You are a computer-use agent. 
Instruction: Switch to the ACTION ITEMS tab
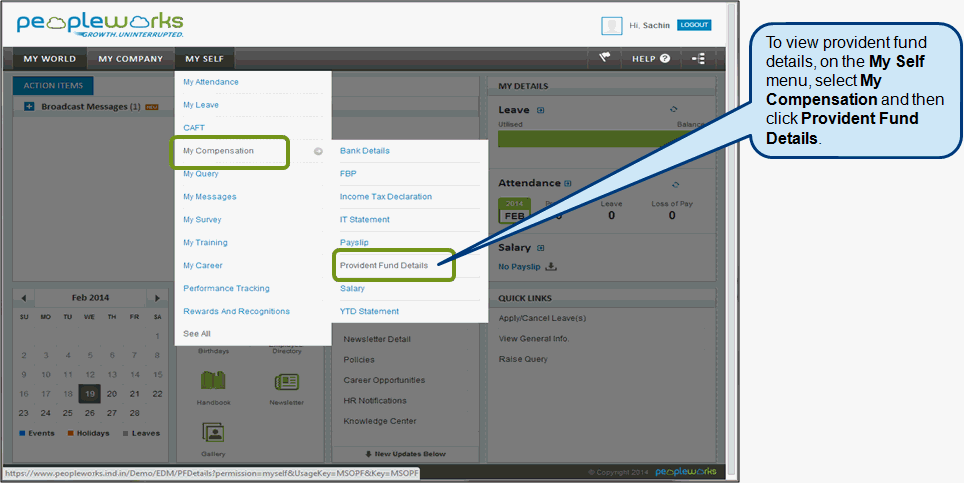(x=53, y=85)
